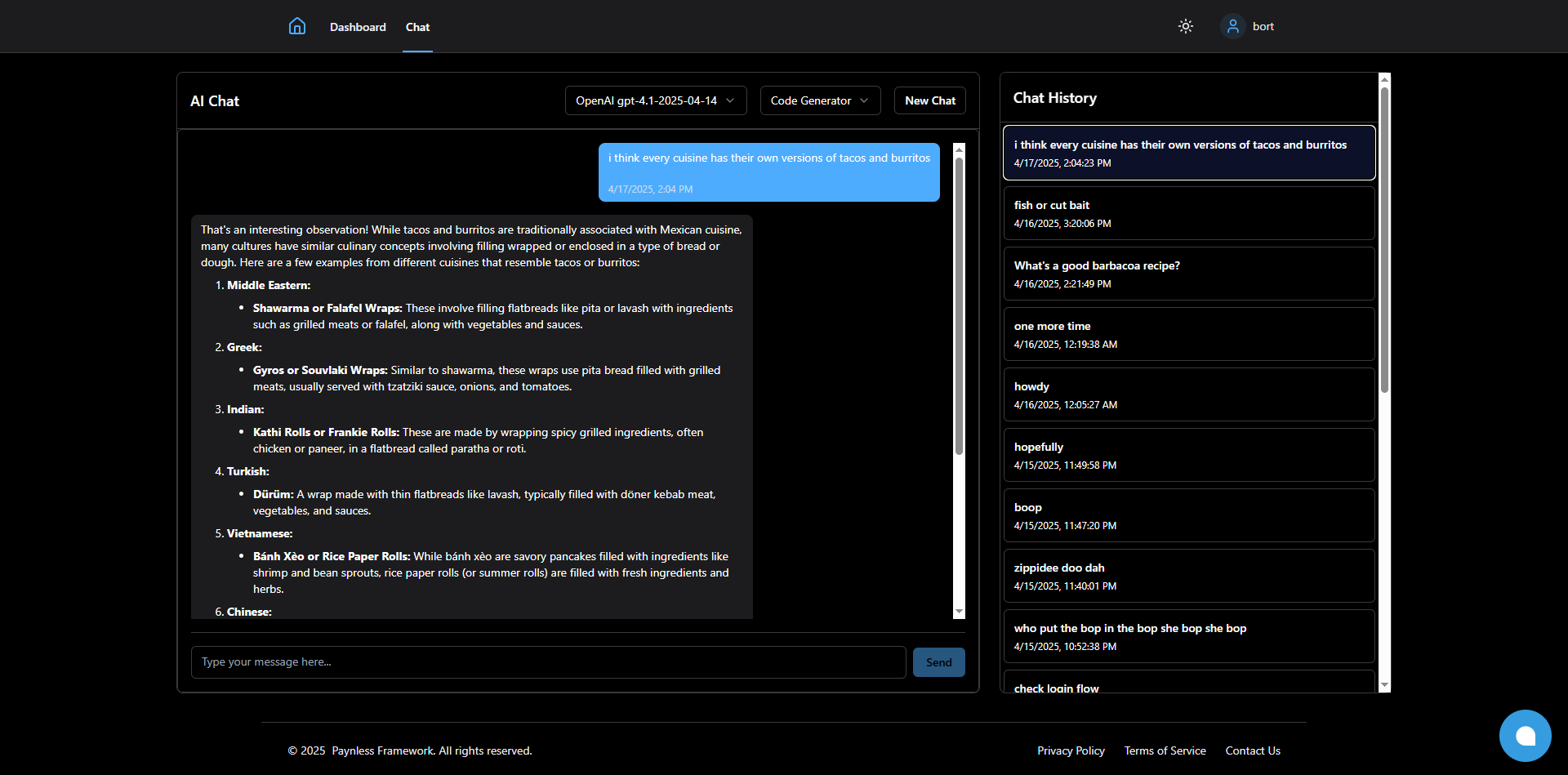Select the 'zippidee doo dah' chat
This screenshot has height=775, width=1568.
[1188, 576]
